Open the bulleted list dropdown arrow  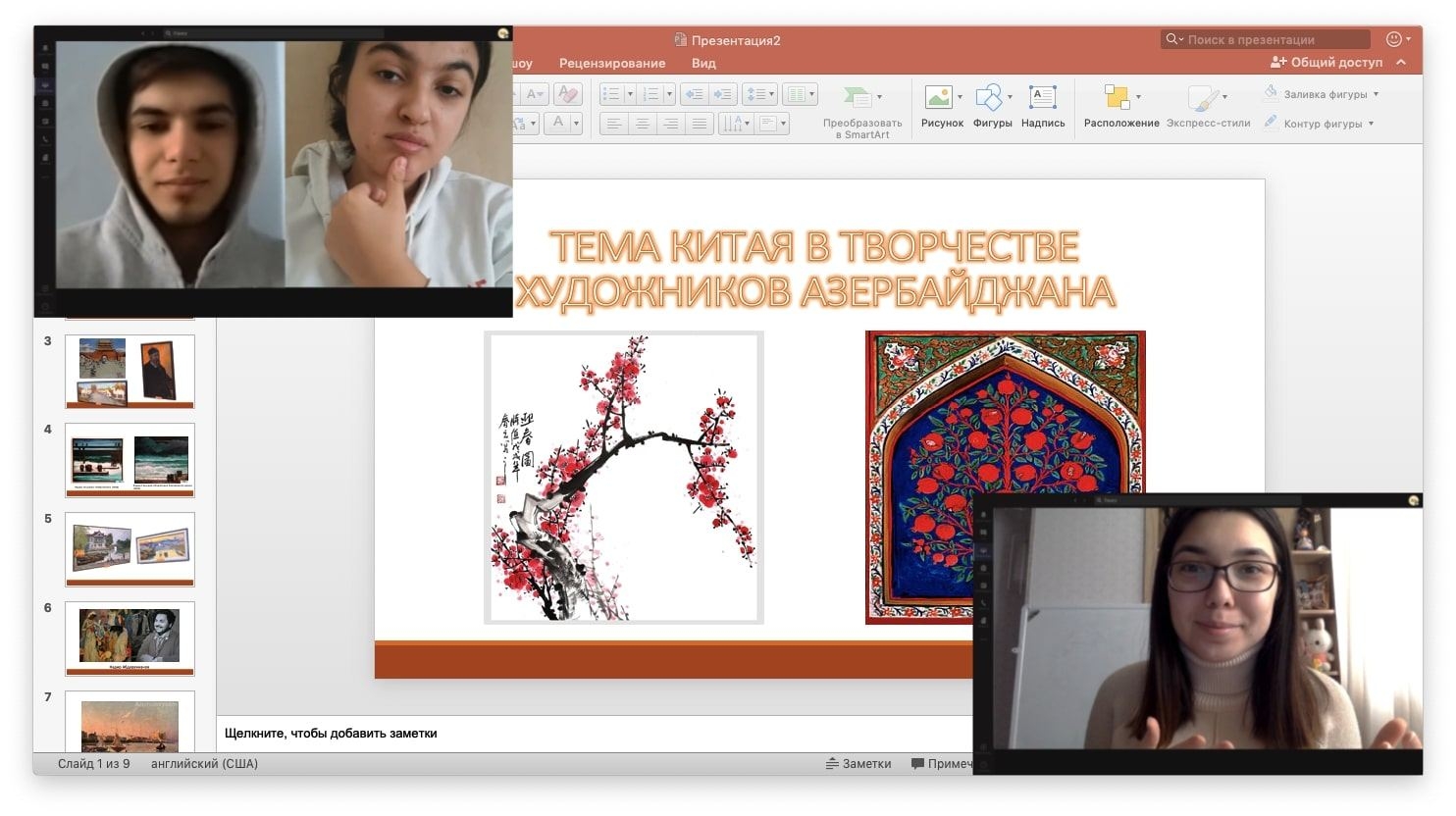pyautogui.click(x=630, y=94)
